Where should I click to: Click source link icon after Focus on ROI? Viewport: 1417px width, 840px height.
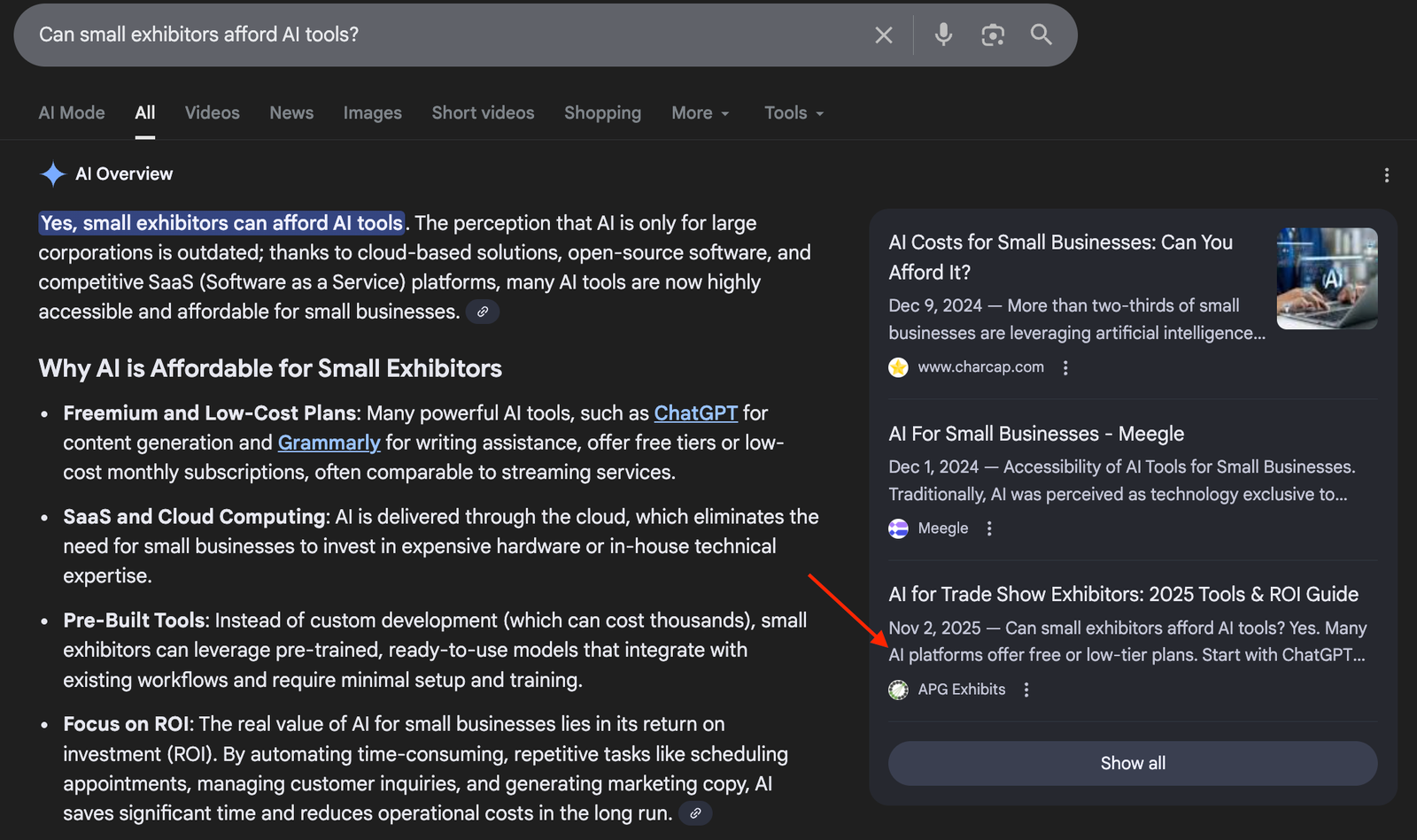point(696,813)
